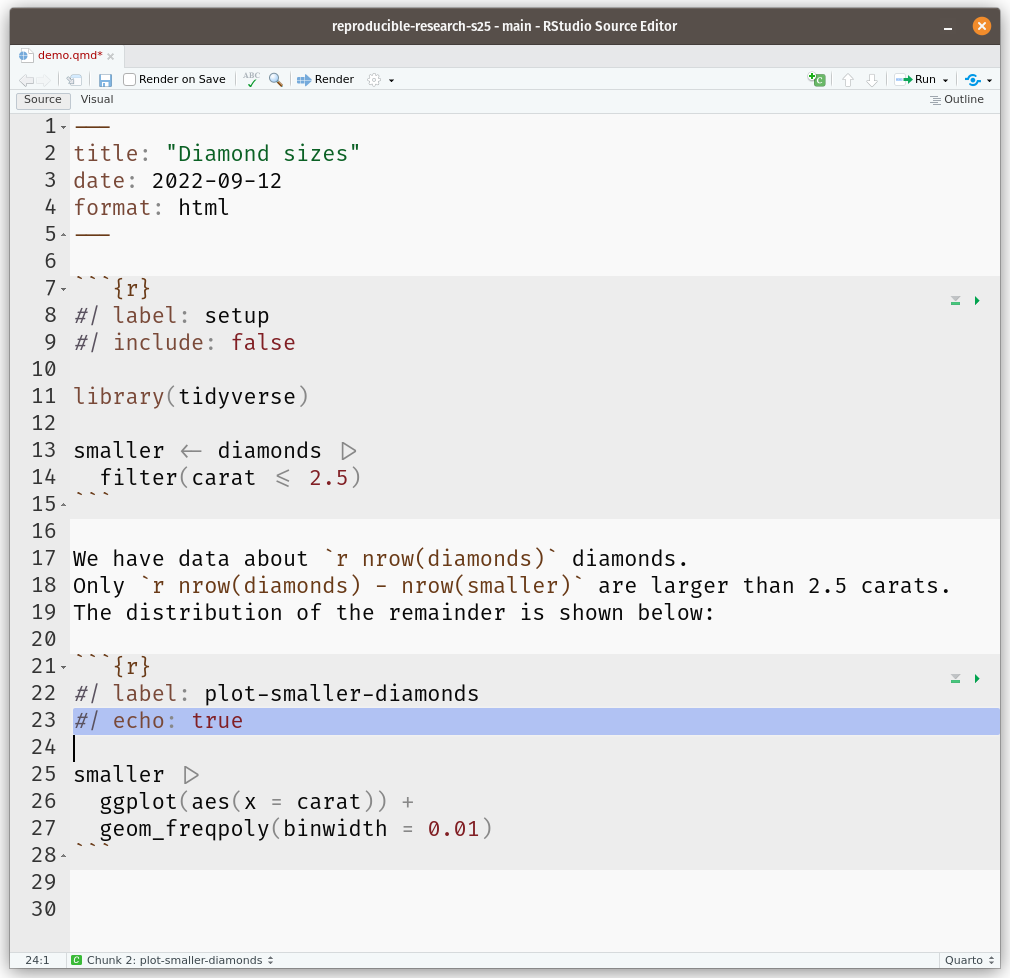The width and height of the screenshot is (1010, 978).
Task: Expand the Run dropdown arrow
Action: tap(945, 80)
